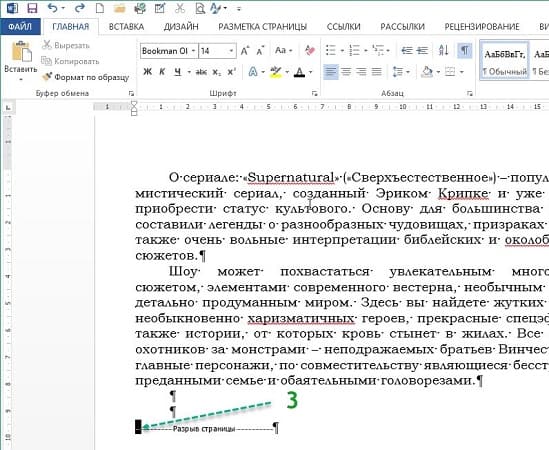The height and width of the screenshot is (450, 549).
Task: Click the numbered list icon
Action: (354, 51)
